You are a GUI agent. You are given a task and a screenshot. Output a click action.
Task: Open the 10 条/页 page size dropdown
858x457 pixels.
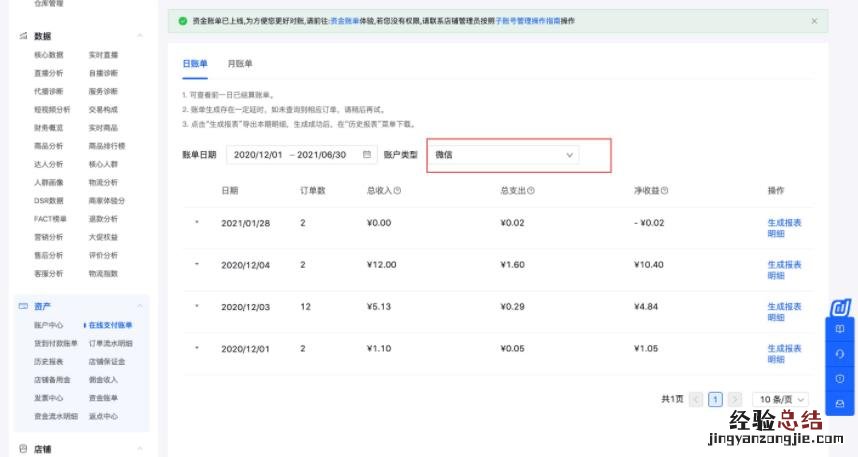coord(780,399)
